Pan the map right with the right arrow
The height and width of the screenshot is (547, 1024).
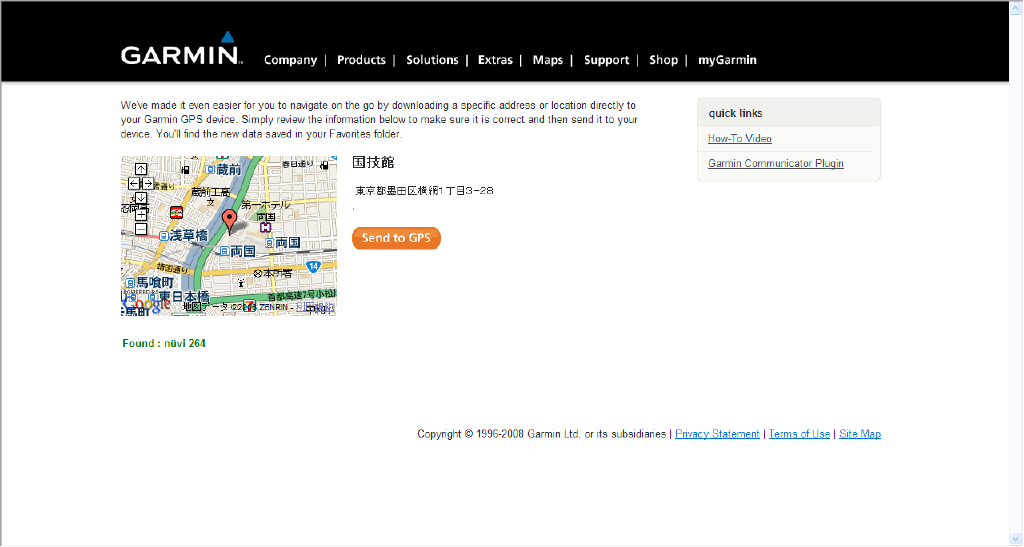pos(148,183)
